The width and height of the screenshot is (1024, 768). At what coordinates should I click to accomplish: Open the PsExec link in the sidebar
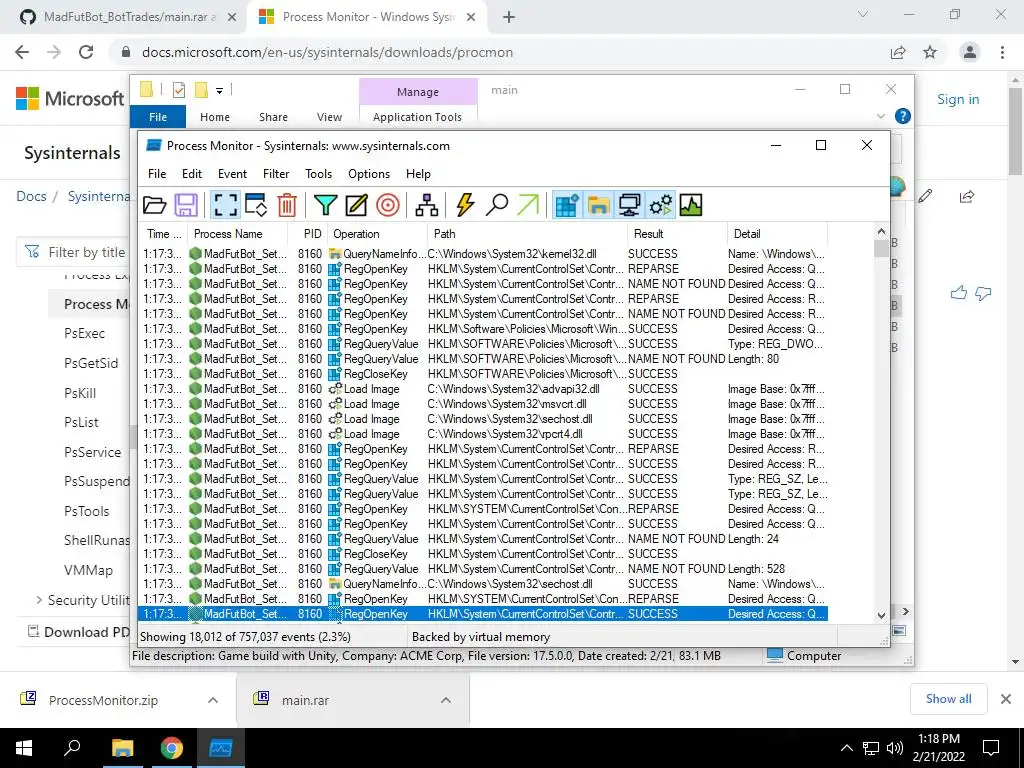click(84, 333)
